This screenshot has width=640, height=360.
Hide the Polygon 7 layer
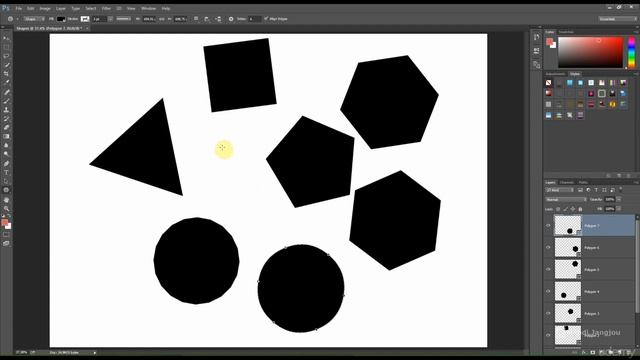click(548, 225)
